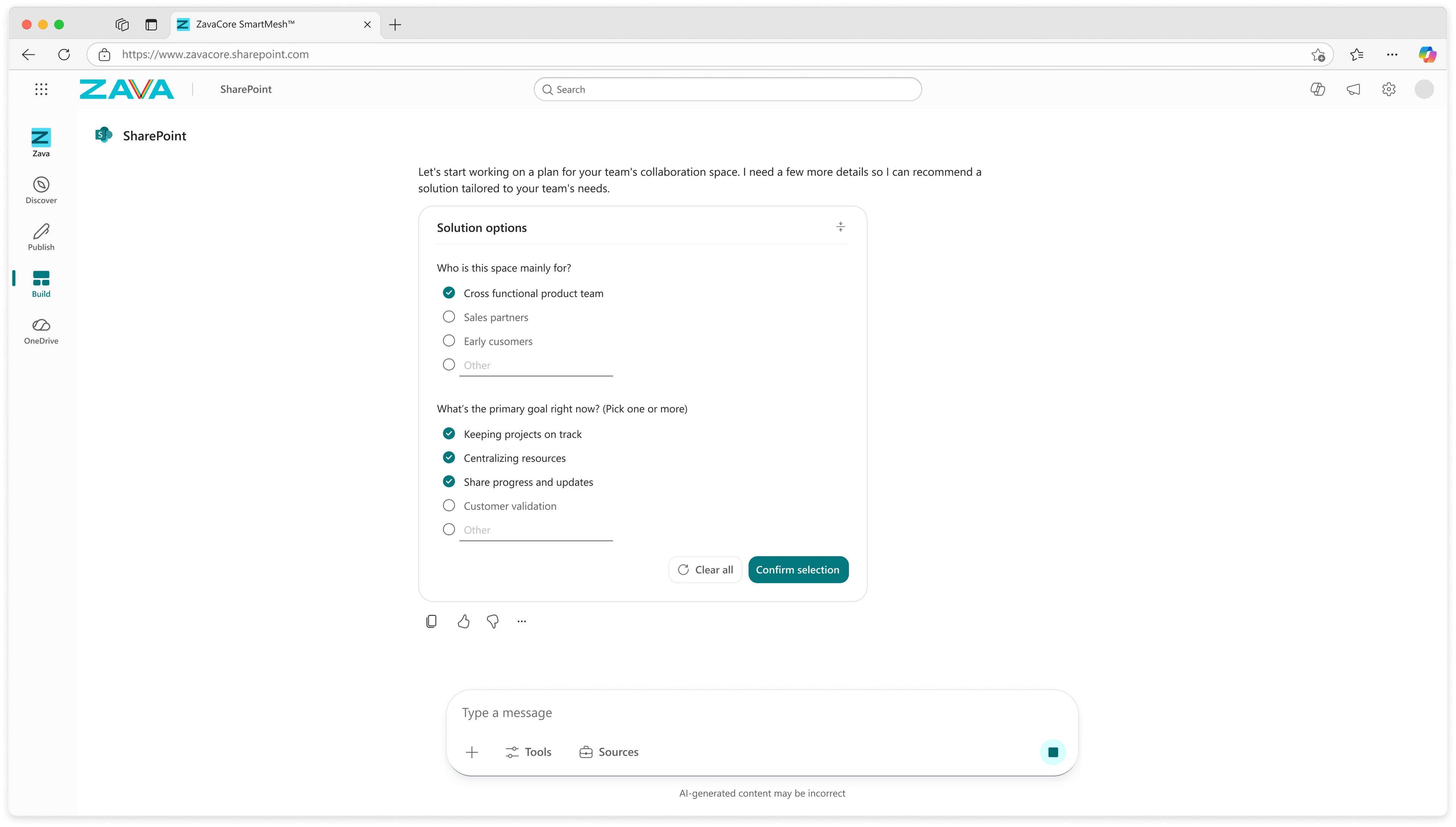Give thumbs up feedback

click(x=463, y=621)
